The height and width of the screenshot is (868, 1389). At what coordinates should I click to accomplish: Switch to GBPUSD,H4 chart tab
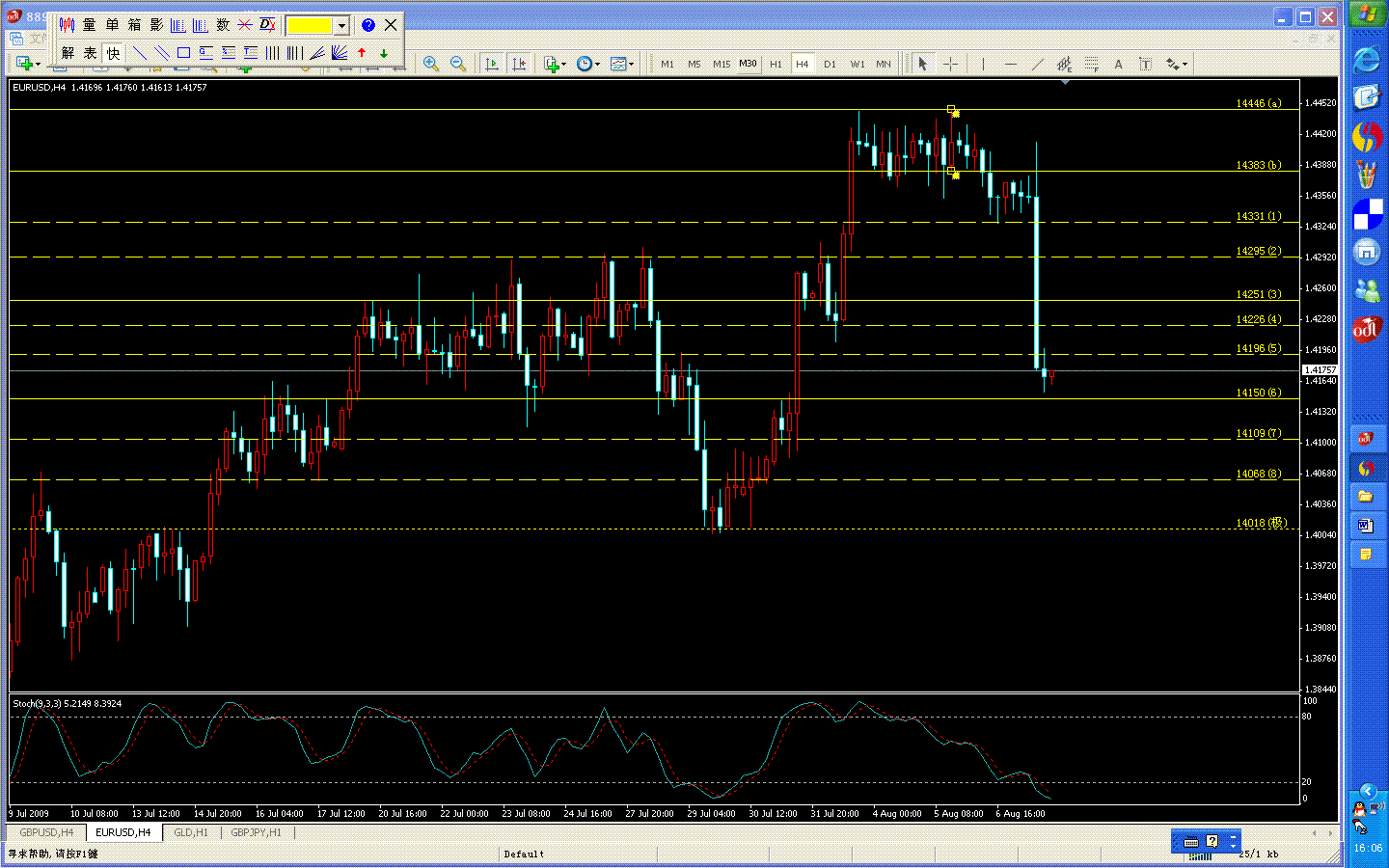pyautogui.click(x=46, y=832)
